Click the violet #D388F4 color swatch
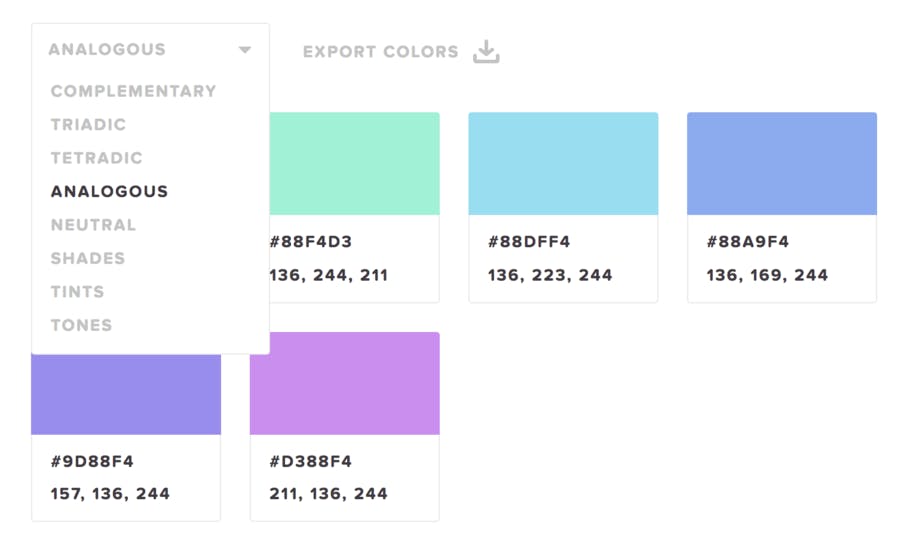 click(345, 383)
